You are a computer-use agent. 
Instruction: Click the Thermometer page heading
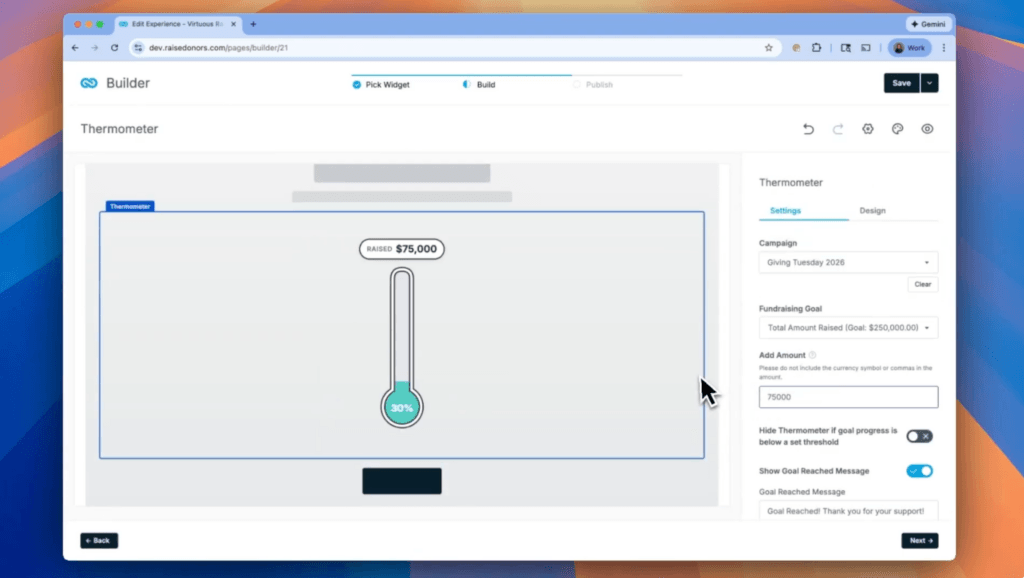click(x=120, y=129)
